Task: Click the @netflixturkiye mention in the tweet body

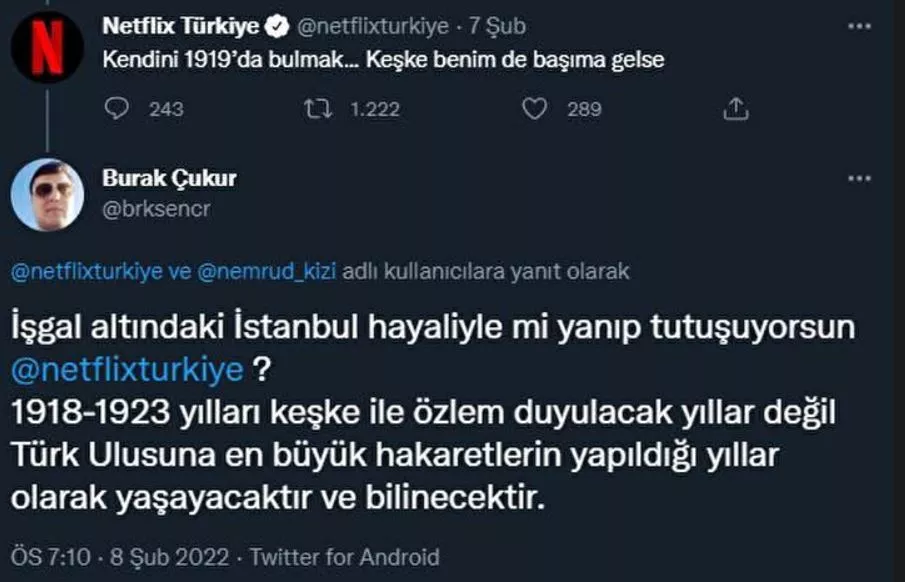Action: tap(126, 369)
